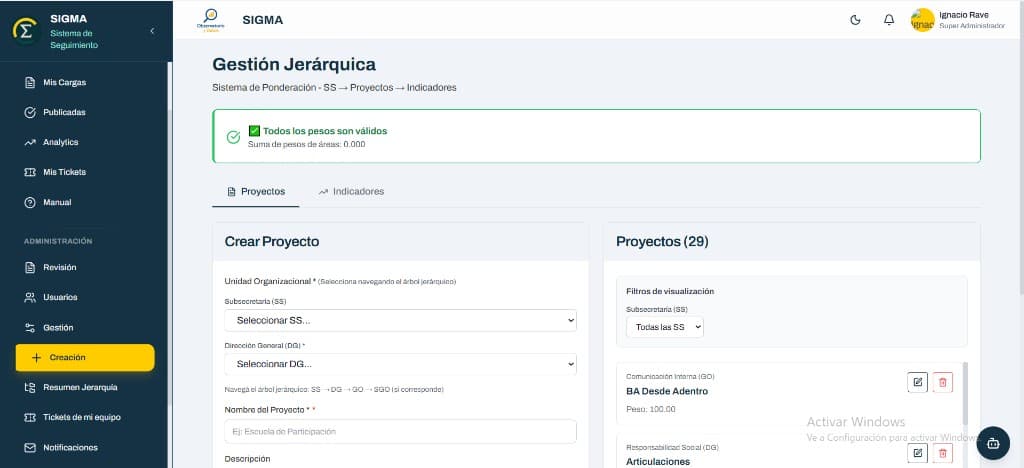
Task: Open the Seleccionar SS dropdown
Action: pyautogui.click(x=400, y=320)
